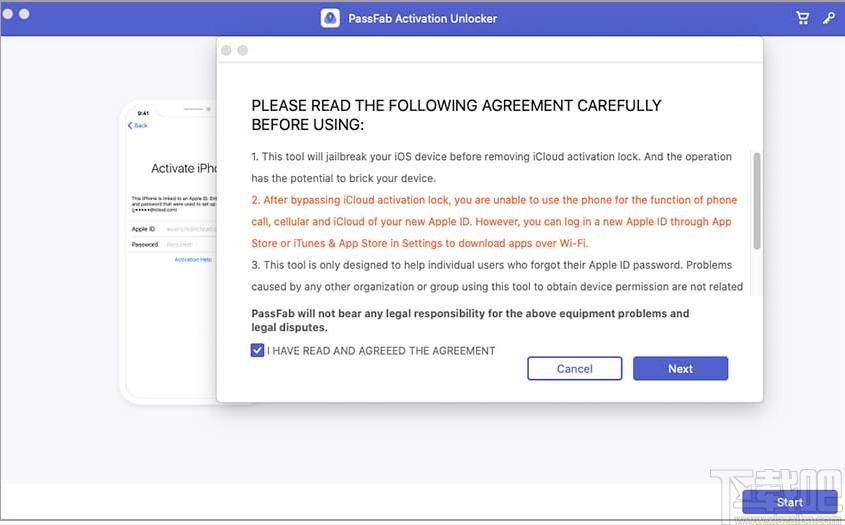The height and width of the screenshot is (525, 845).
Task: Uncheck I HAVE READ AND AGREED checkbox
Action: (x=257, y=350)
